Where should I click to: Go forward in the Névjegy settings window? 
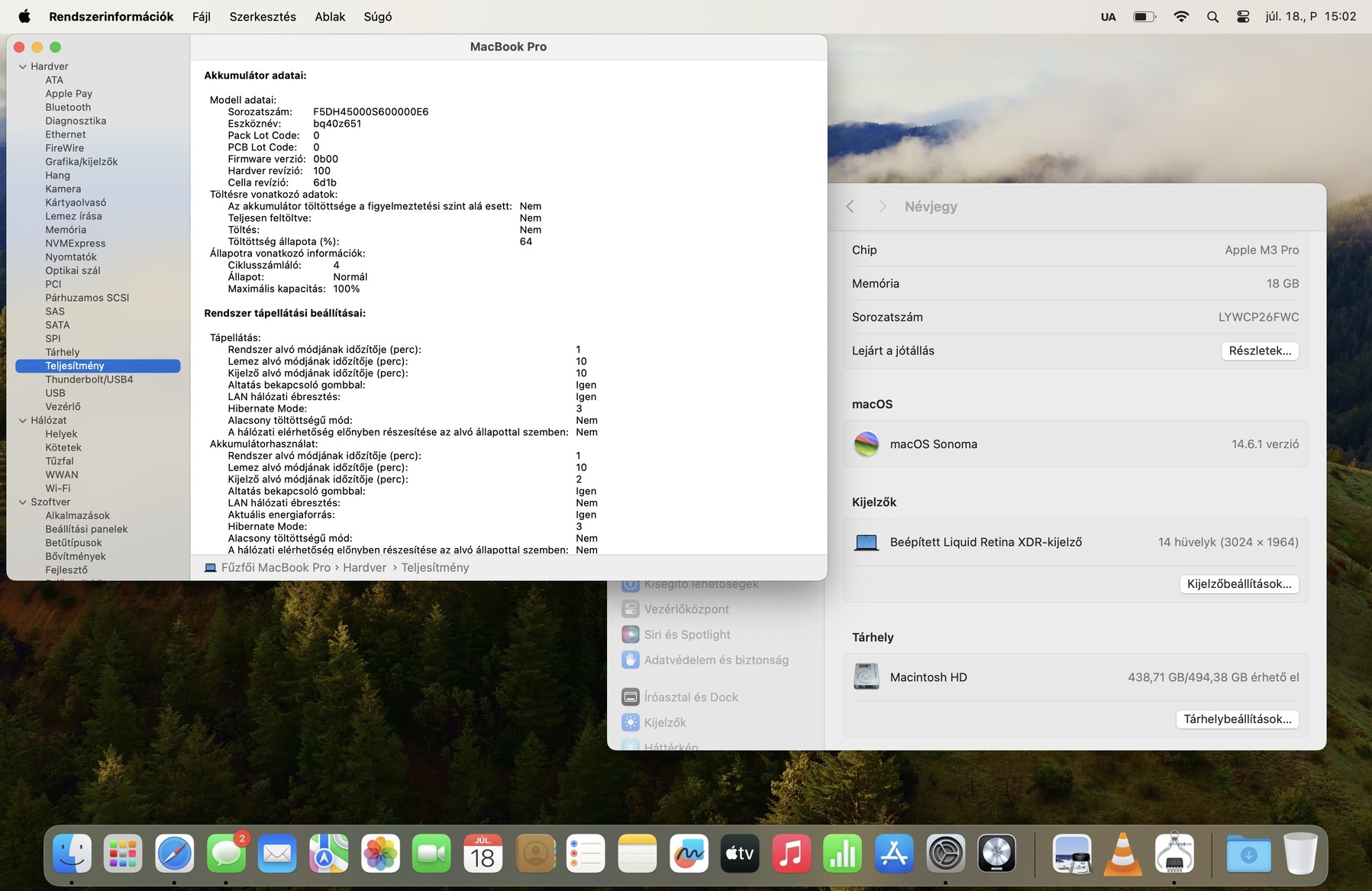click(883, 206)
